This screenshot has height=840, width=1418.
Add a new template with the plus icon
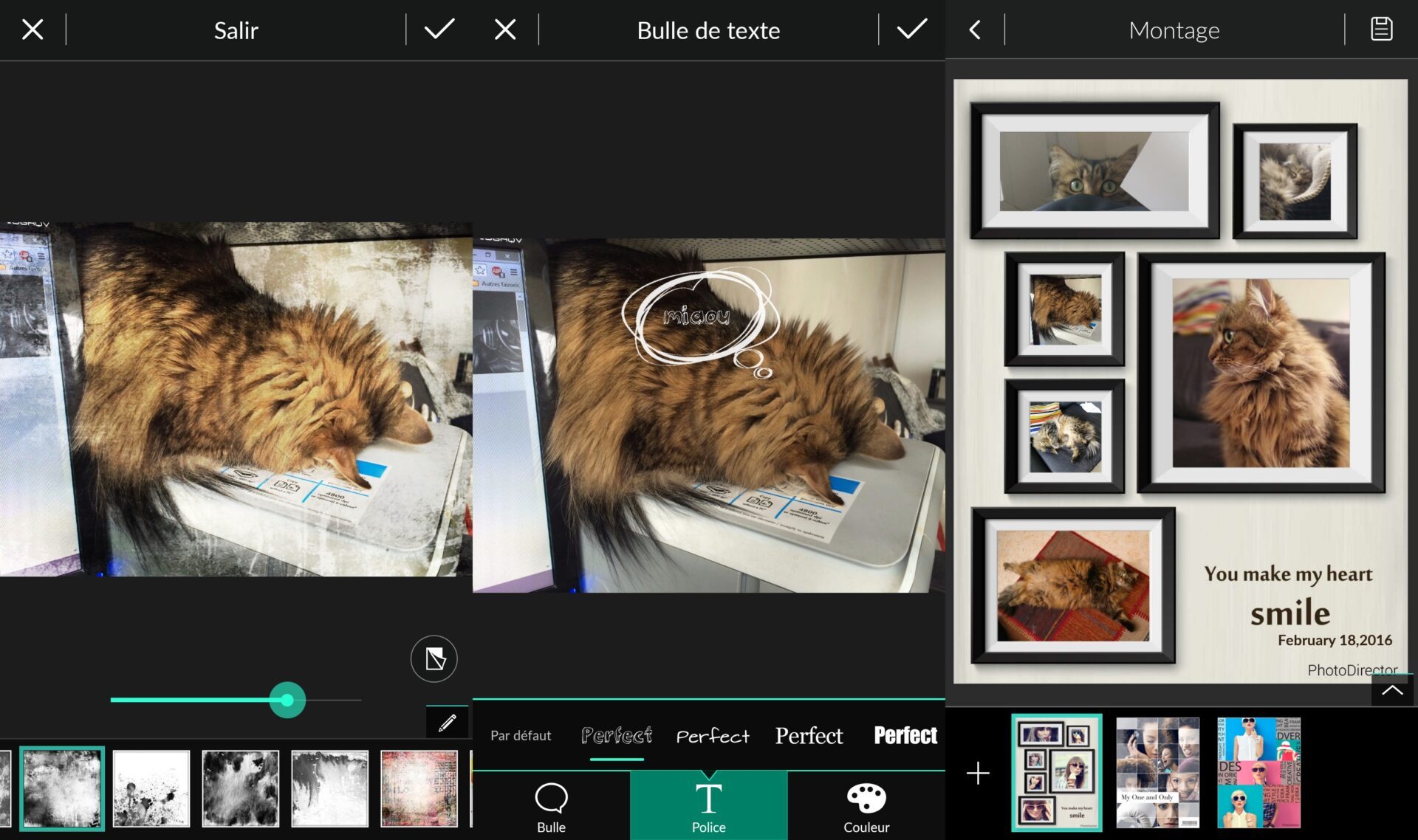[x=978, y=773]
